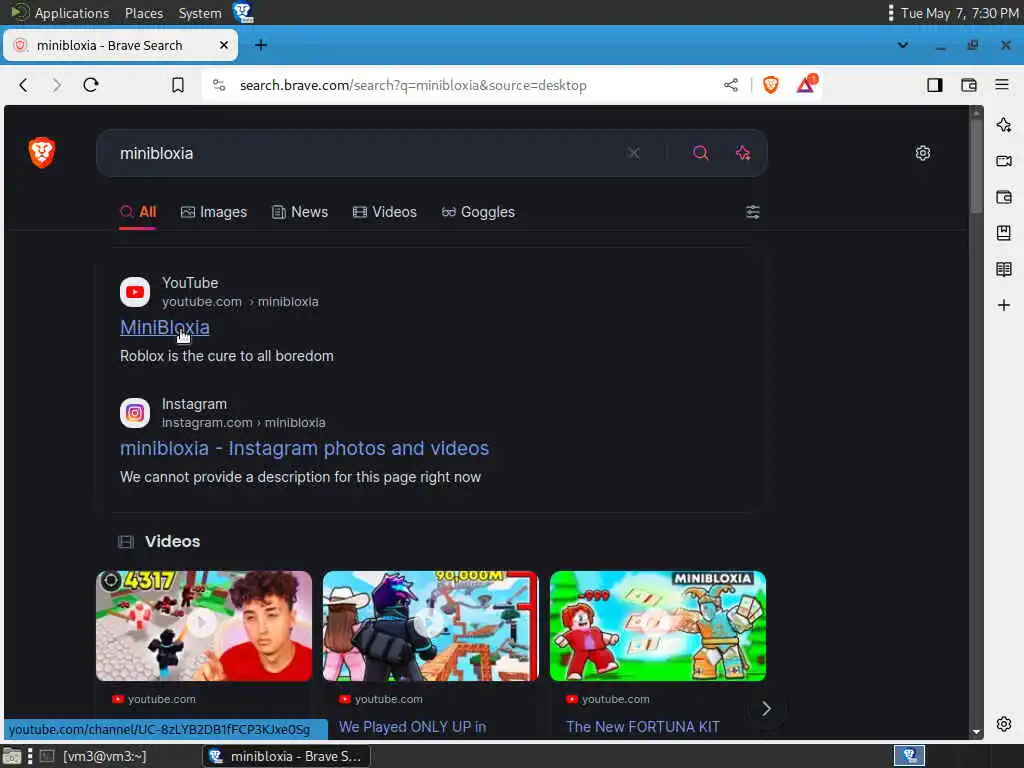The image size is (1024, 768).
Task: Click instagram.com › minibloxia breadcrumb
Action: point(244,423)
